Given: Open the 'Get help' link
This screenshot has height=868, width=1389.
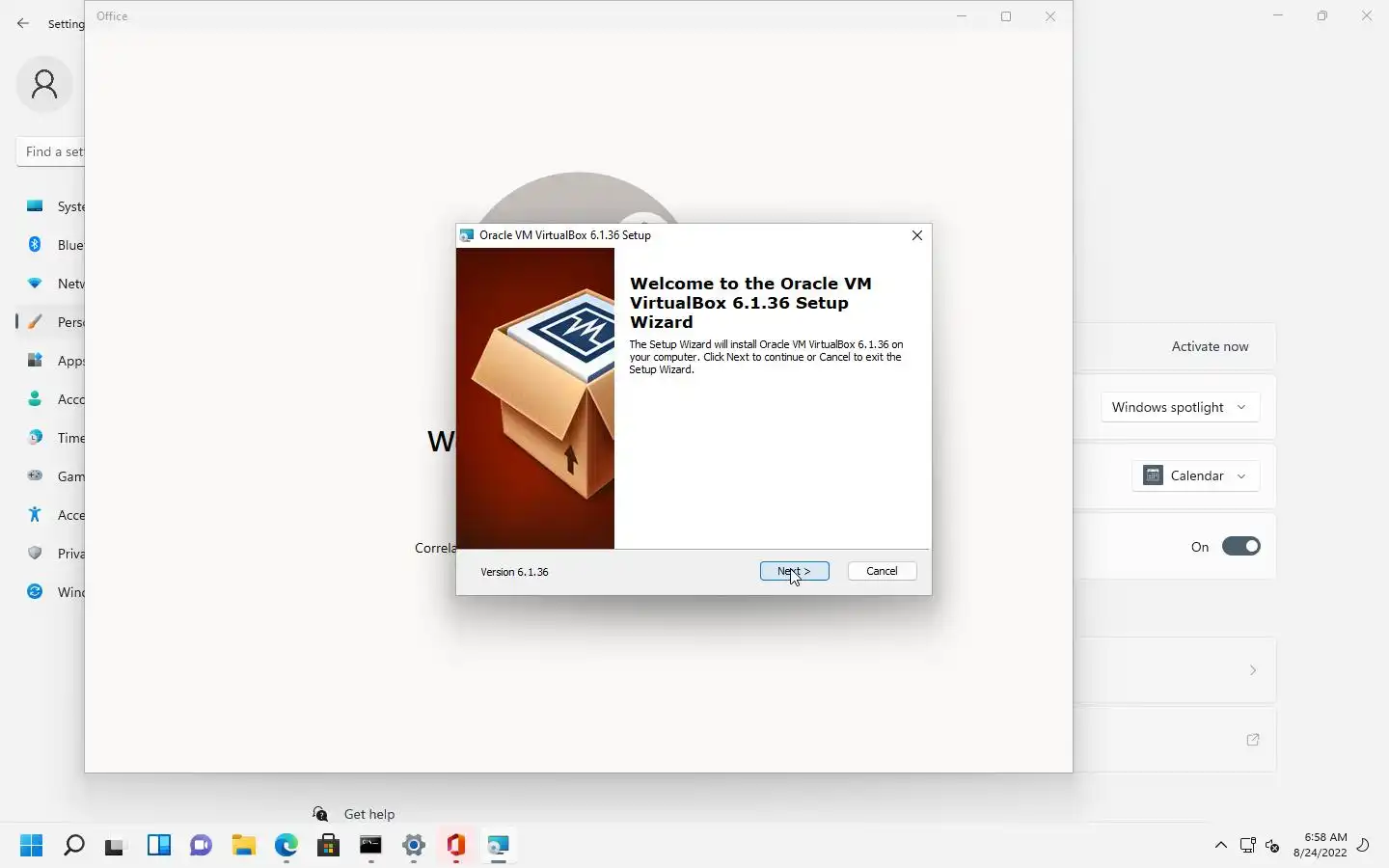Looking at the screenshot, I should click(369, 814).
